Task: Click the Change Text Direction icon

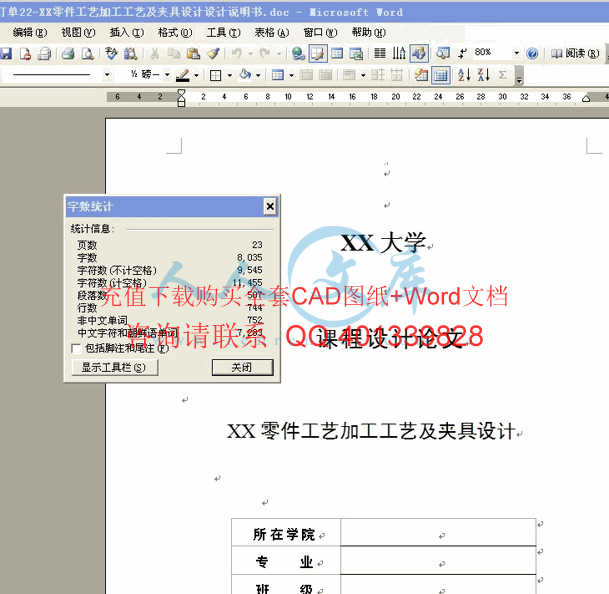Action: 399,54
